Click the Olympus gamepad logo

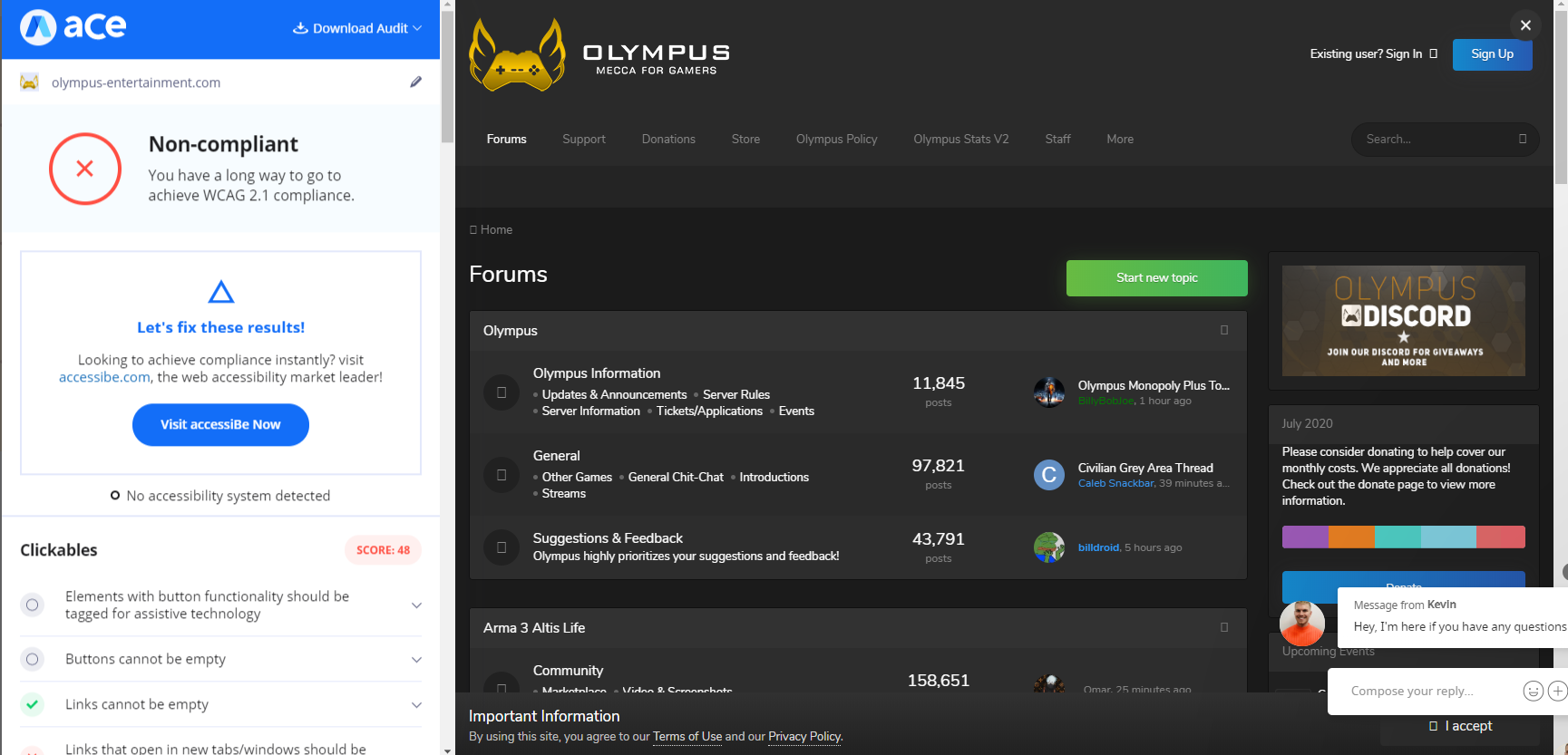tap(517, 56)
